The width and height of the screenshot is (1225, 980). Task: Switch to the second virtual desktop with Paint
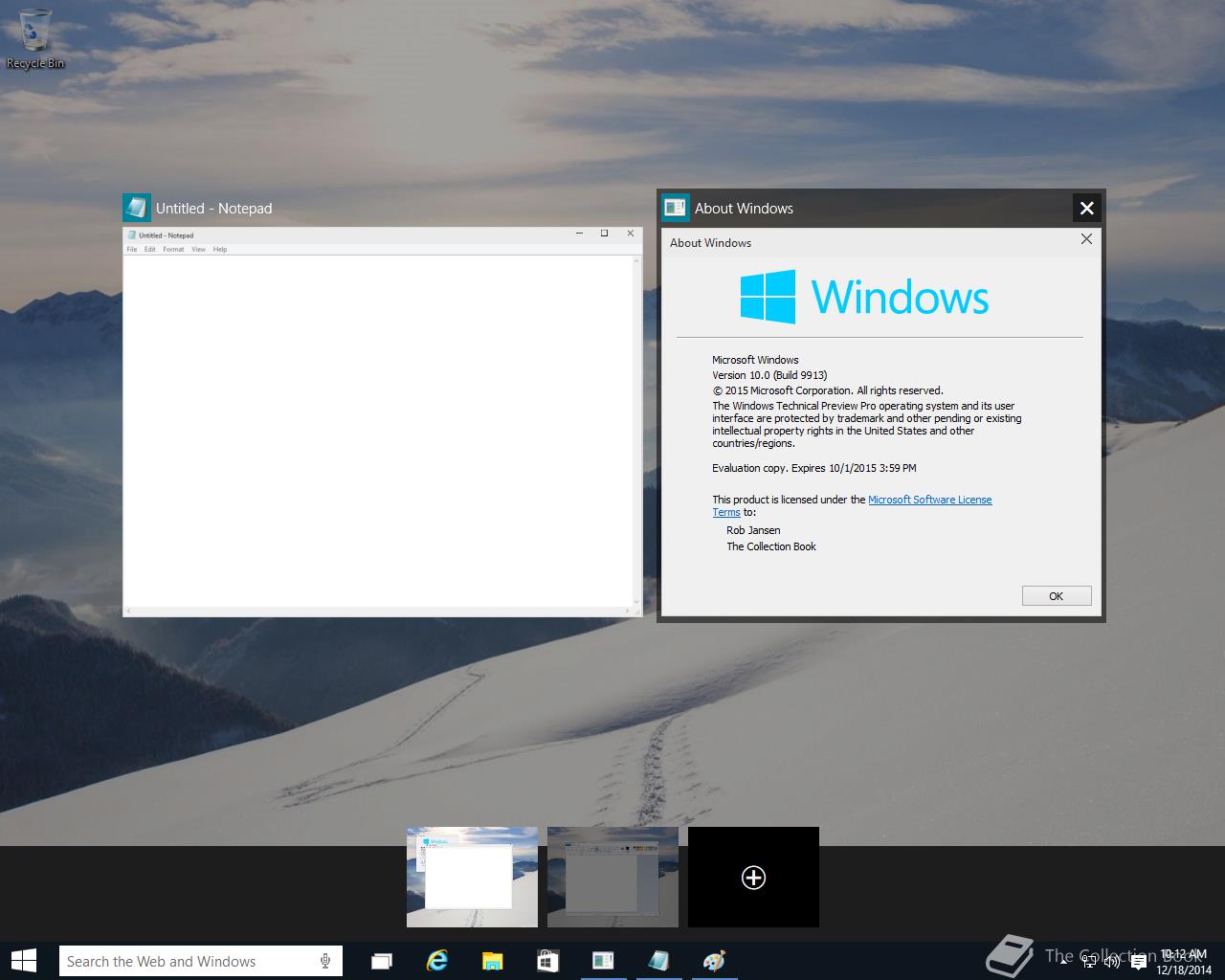pyautogui.click(x=612, y=877)
